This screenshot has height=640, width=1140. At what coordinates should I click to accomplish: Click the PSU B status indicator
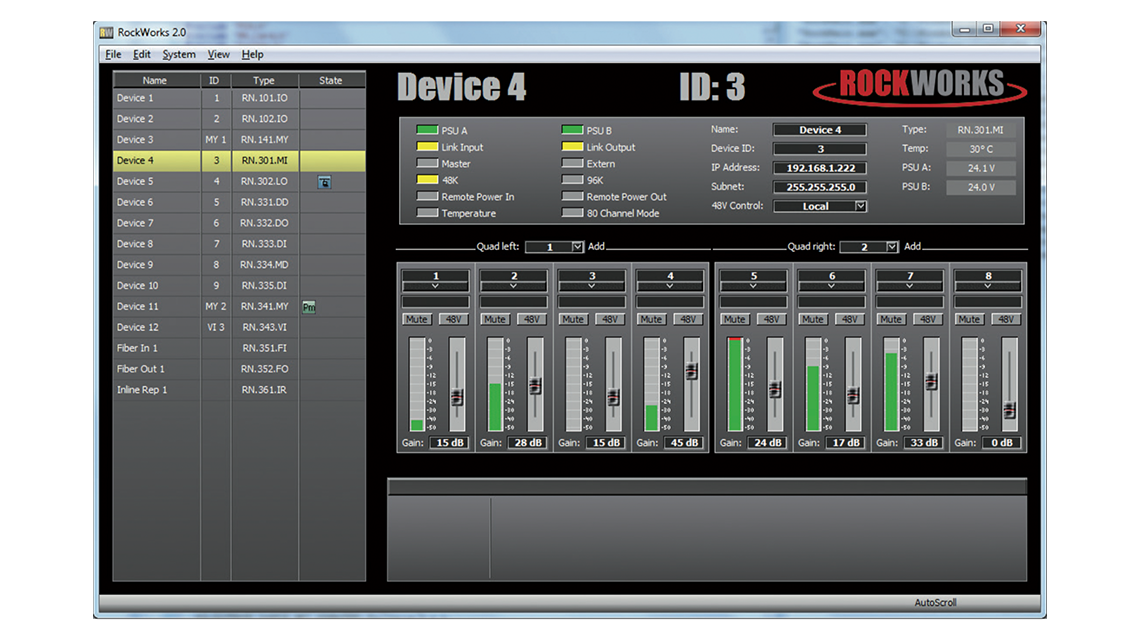point(573,128)
